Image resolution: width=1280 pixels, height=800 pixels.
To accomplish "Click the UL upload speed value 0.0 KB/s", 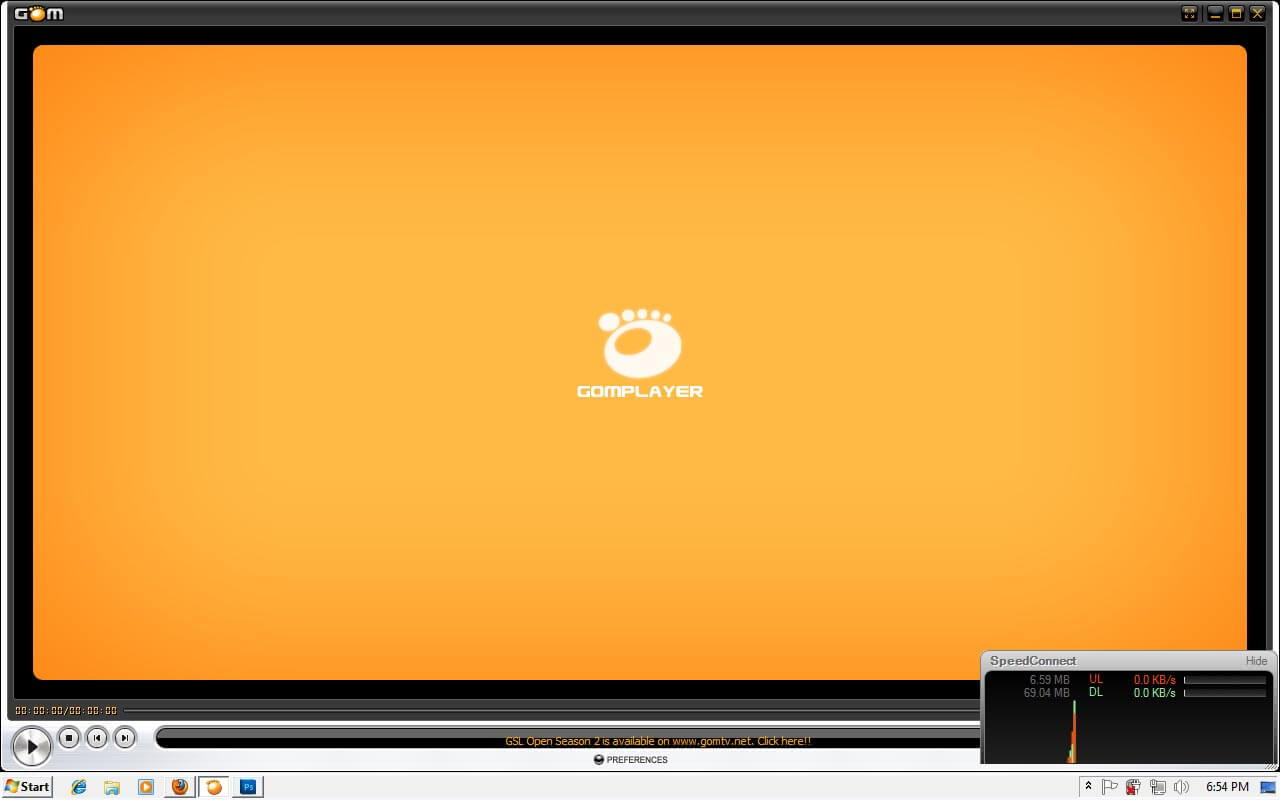I will pos(1154,680).
